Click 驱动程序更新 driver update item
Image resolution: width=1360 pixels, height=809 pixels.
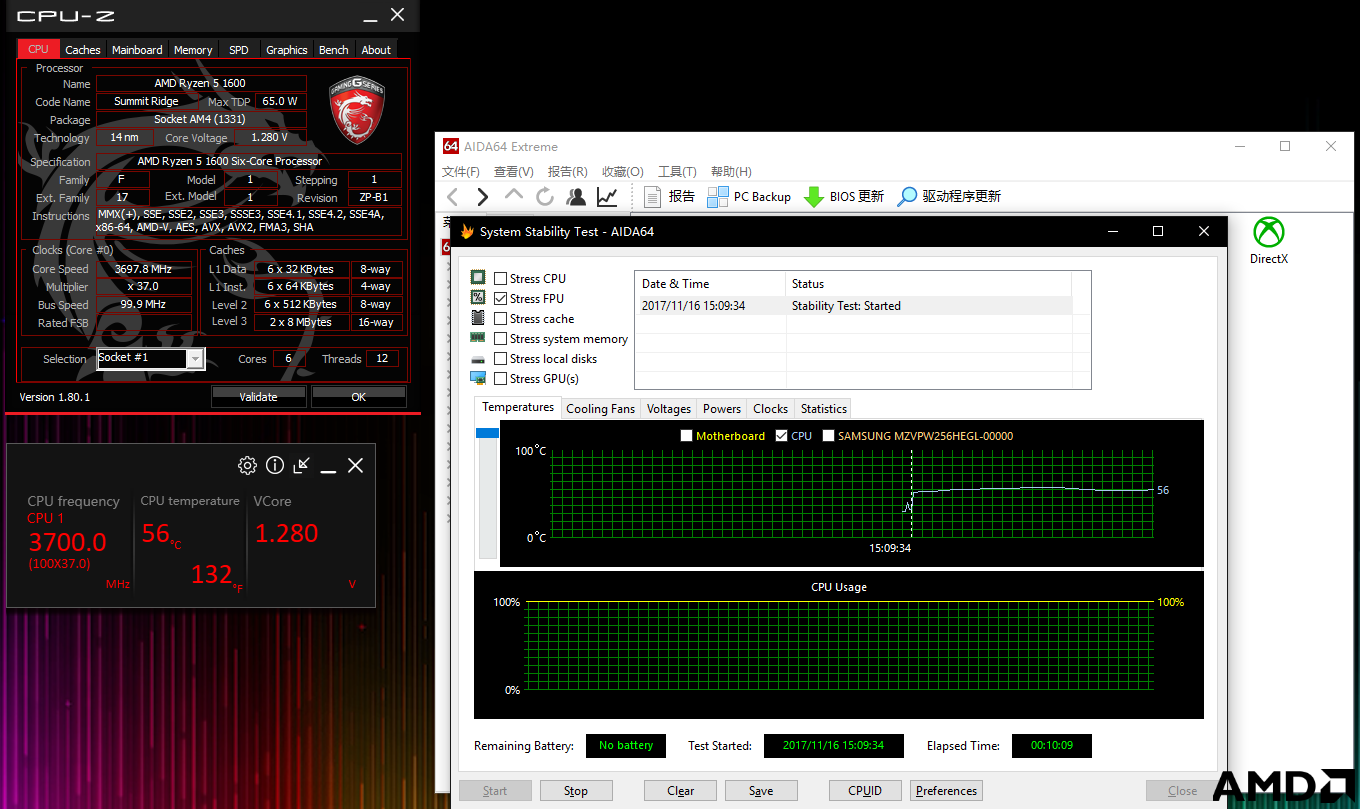click(x=949, y=197)
